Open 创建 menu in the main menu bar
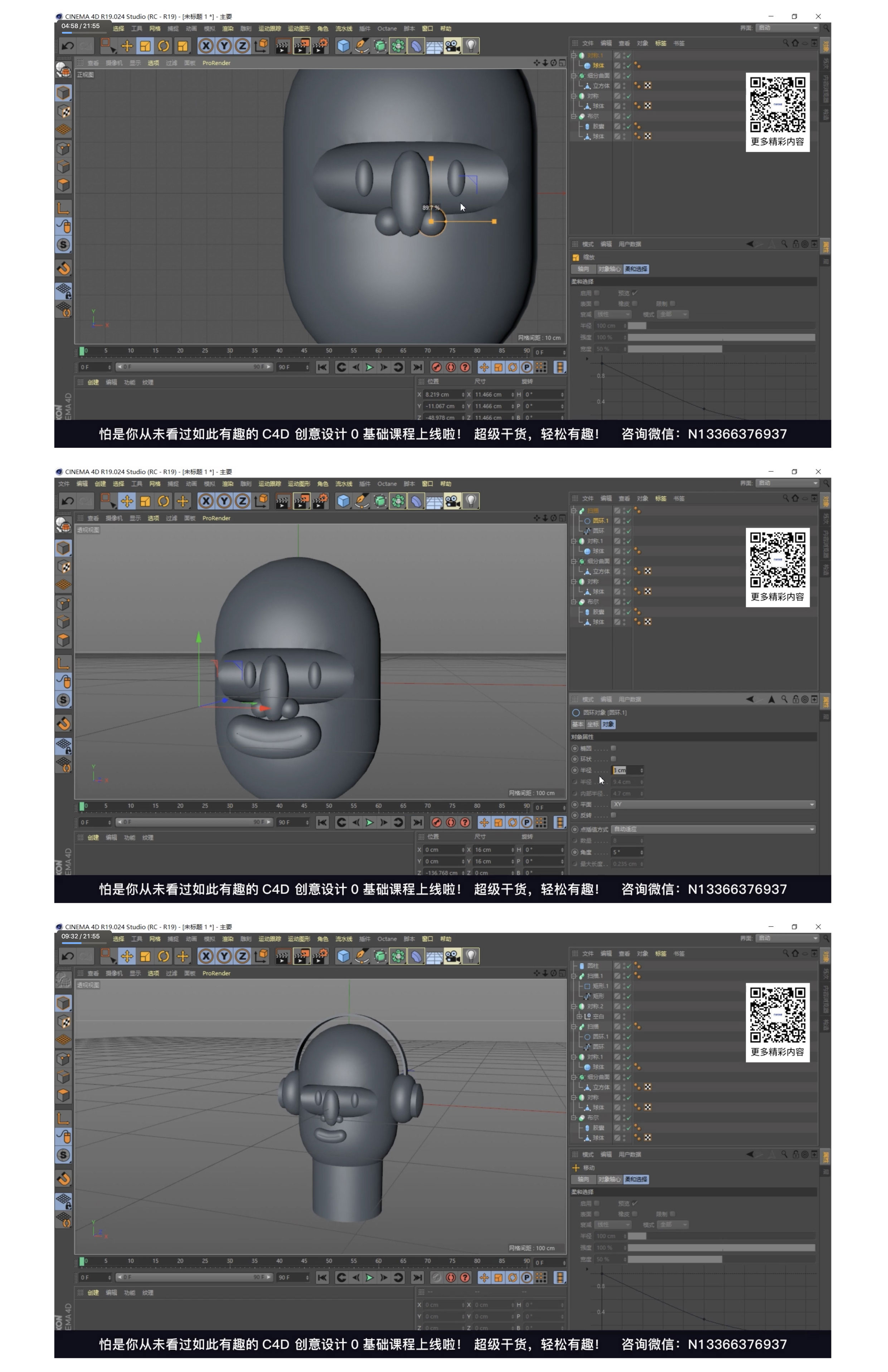The width and height of the screenshot is (888, 1372). pos(100,484)
